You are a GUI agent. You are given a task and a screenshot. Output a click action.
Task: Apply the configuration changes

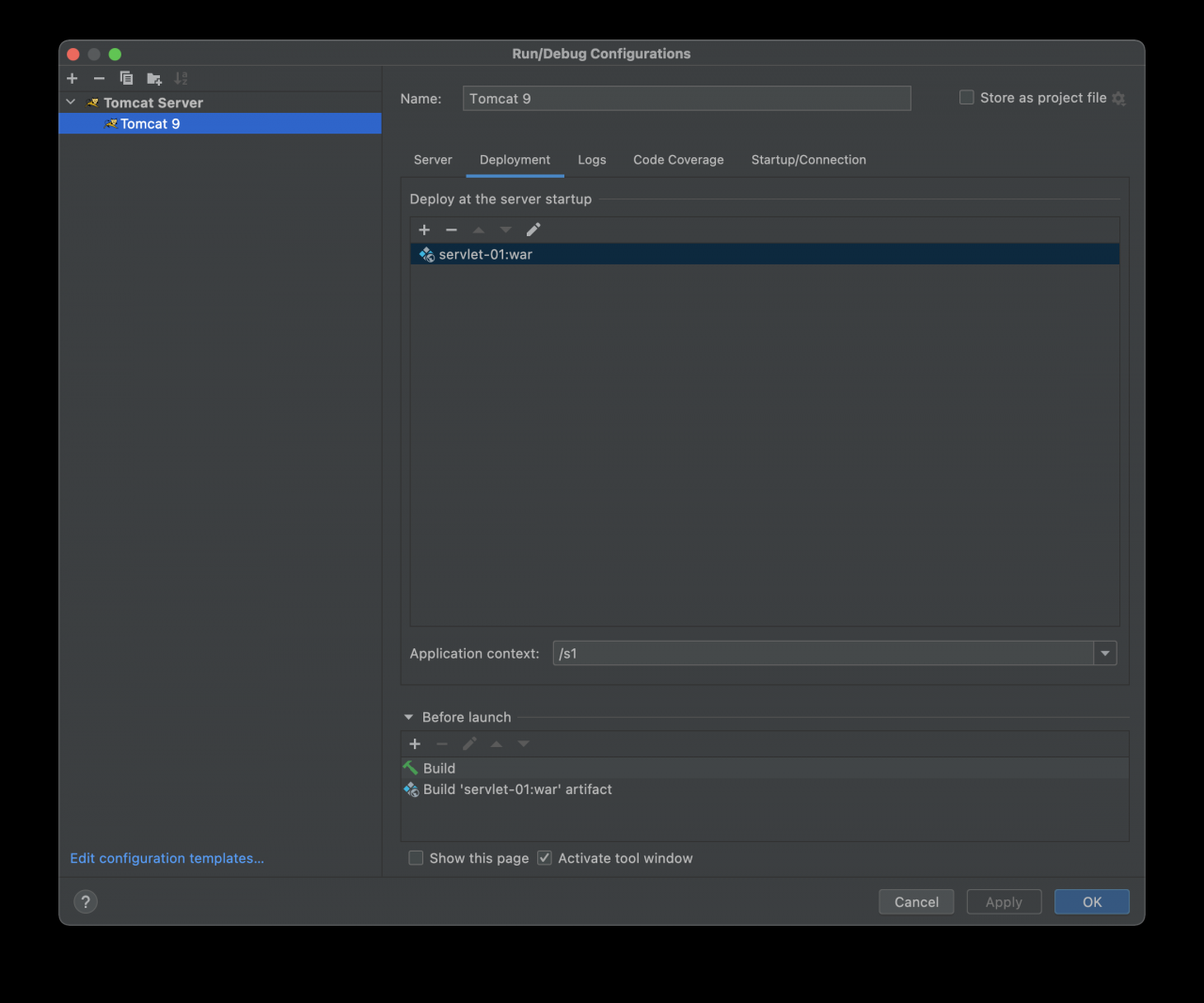(x=1004, y=901)
